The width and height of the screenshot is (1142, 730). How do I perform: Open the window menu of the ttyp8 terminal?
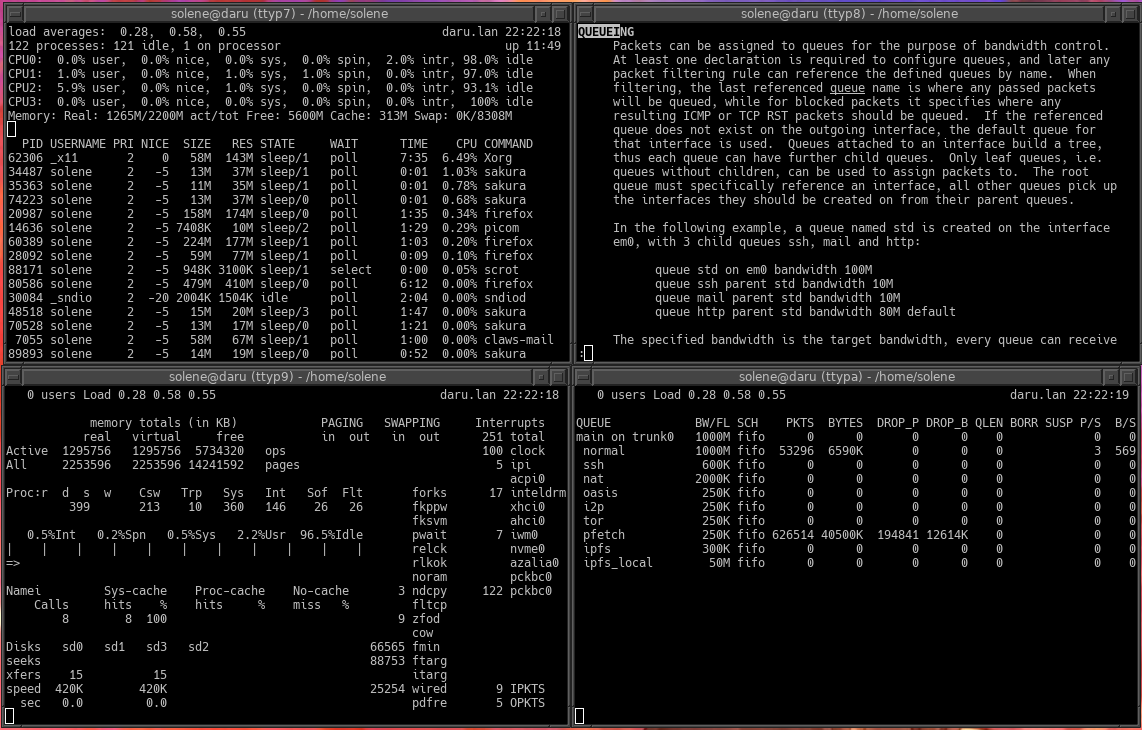point(583,14)
